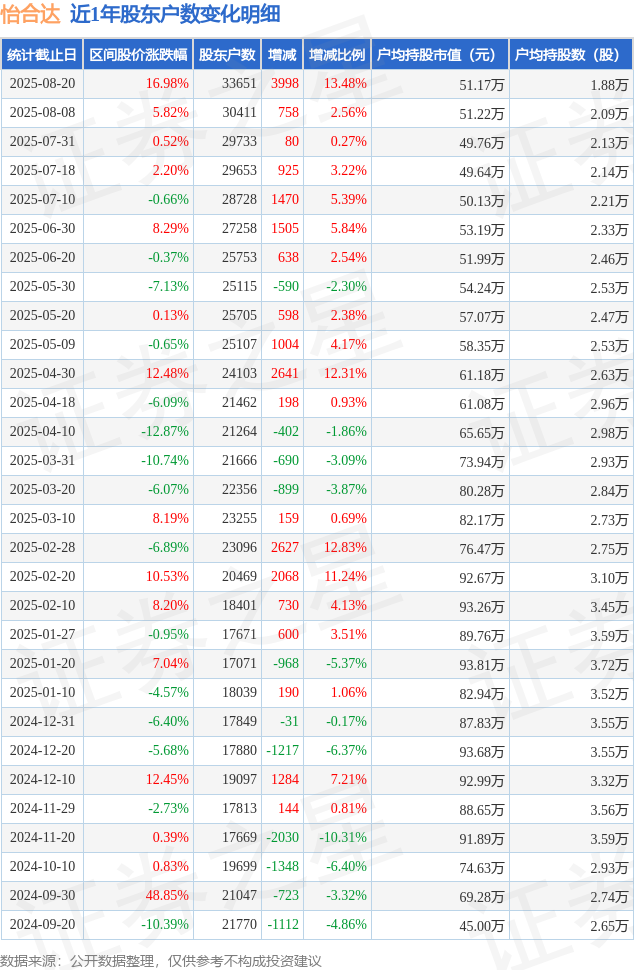The height and width of the screenshot is (970, 634).
Task: Click the 近1年股东户数变化明细 heading
Action: point(175,14)
